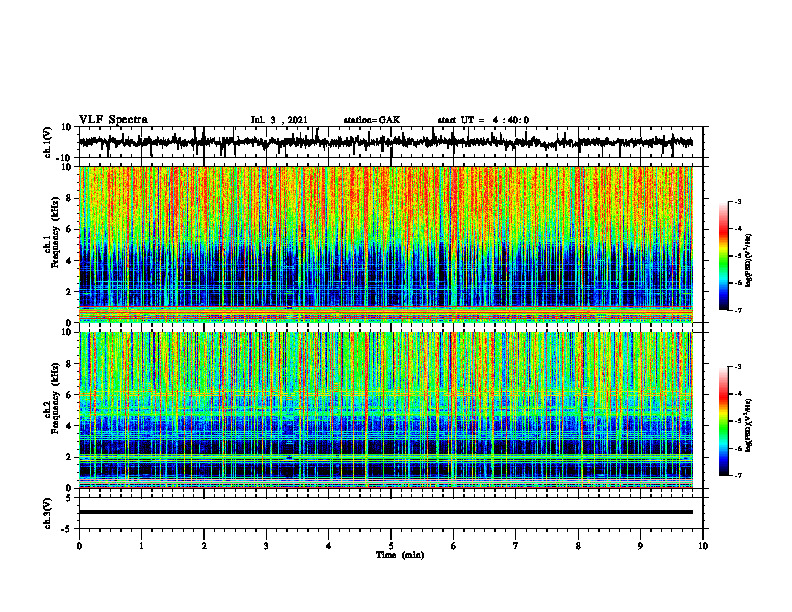Click time axis tick label "8"
This screenshot has height=612, width=792.
pos(578,546)
